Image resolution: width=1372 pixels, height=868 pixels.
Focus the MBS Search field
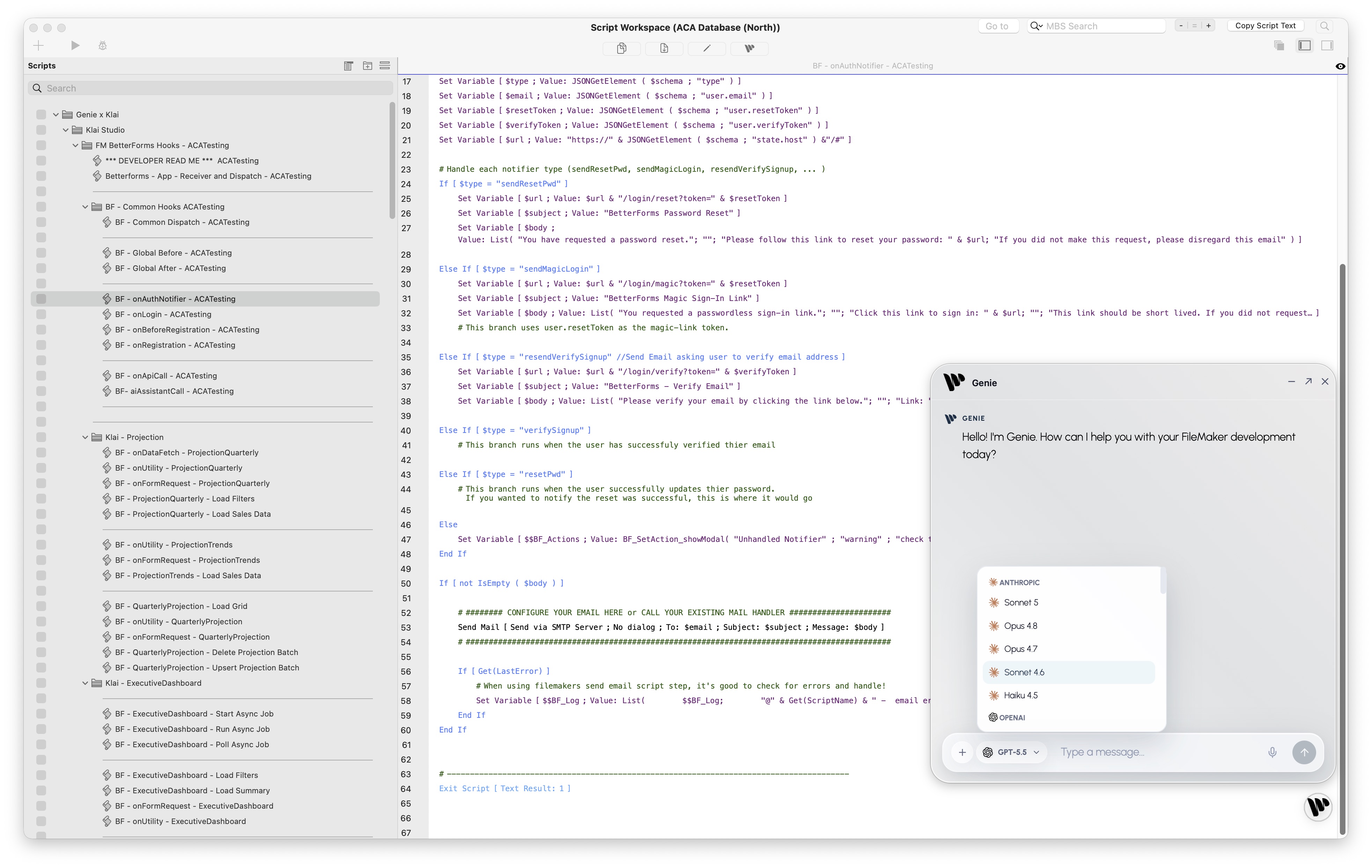[x=1097, y=26]
